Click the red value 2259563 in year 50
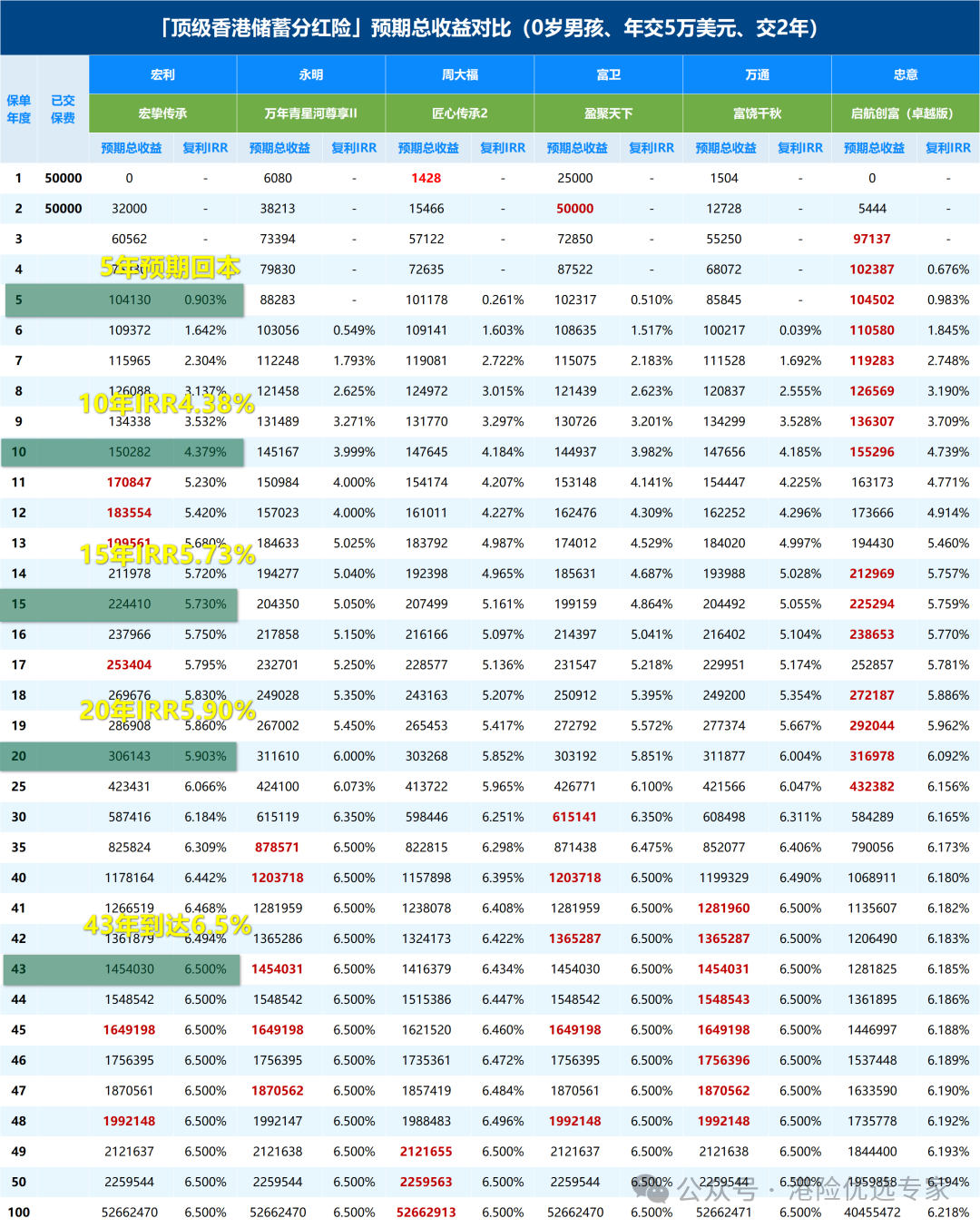The width and height of the screenshot is (980, 1228). [x=426, y=1182]
